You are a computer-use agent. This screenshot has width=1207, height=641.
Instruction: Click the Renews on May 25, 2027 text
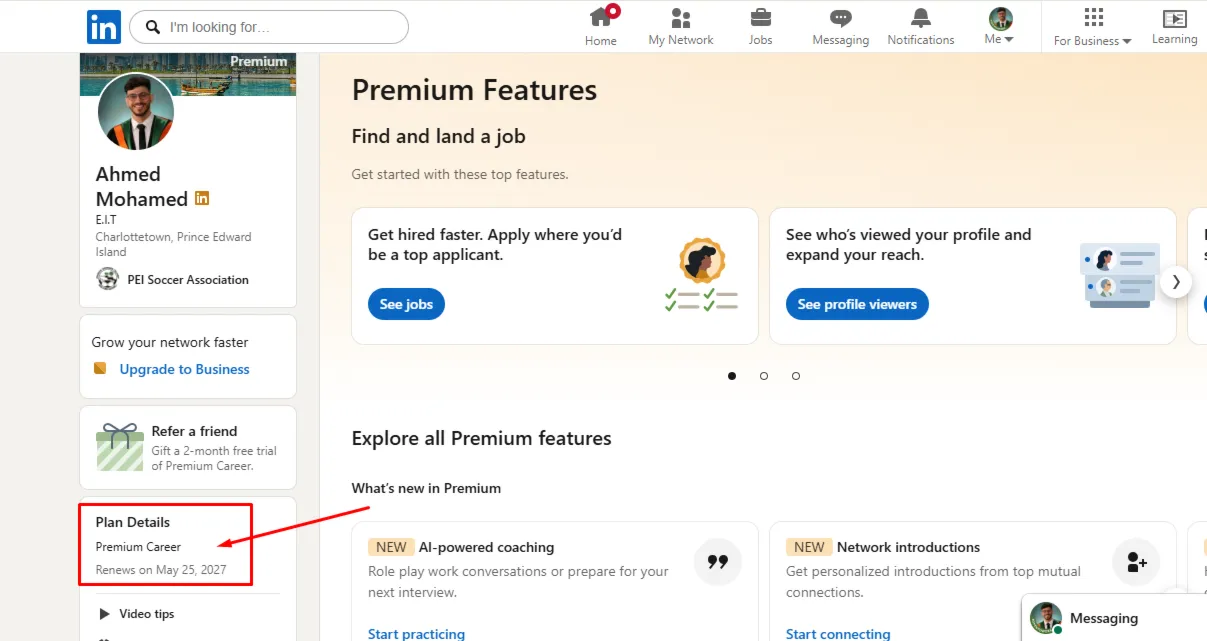coord(161,570)
